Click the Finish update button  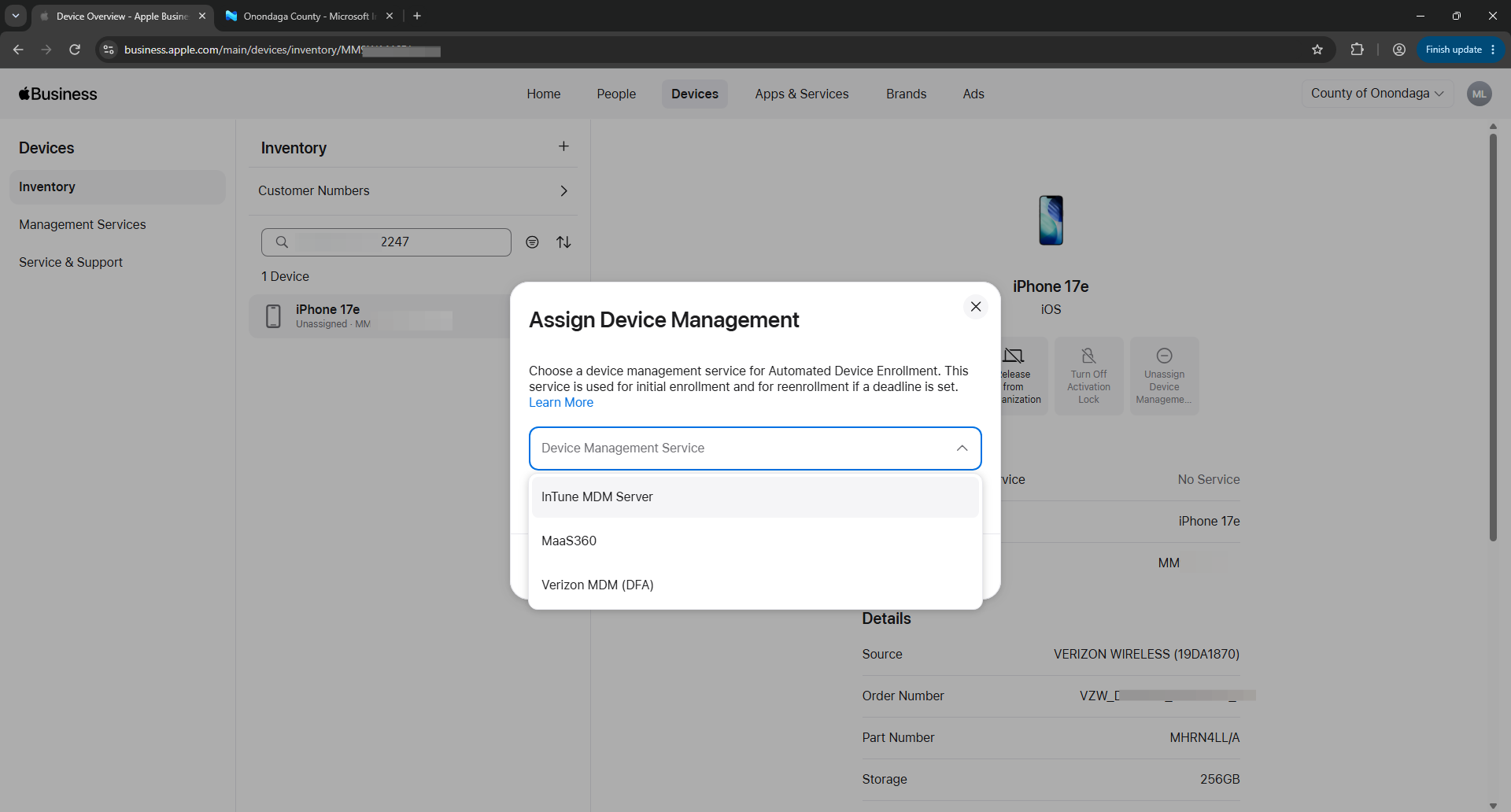pos(1461,50)
